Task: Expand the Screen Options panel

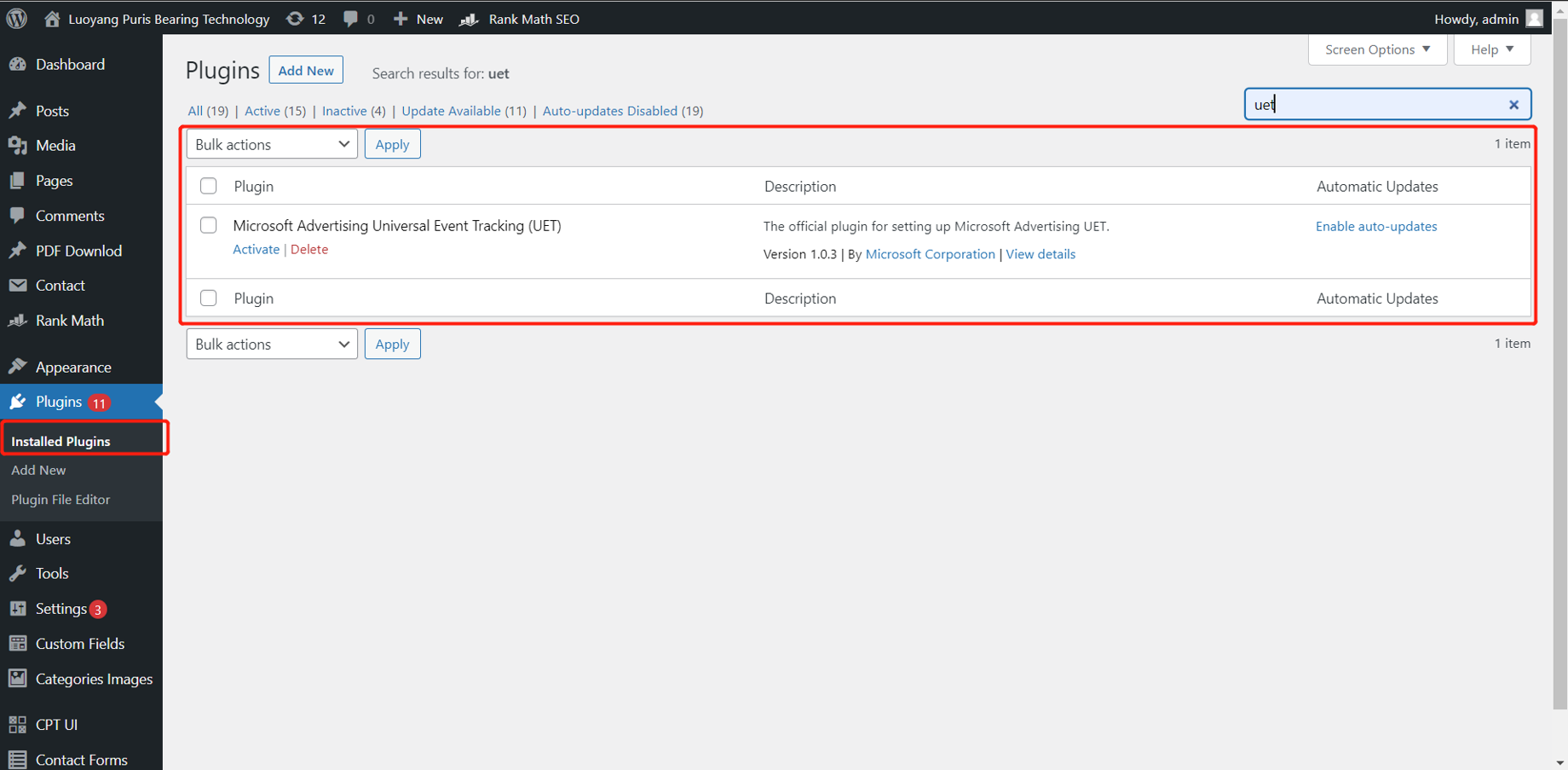Action: click(1377, 49)
